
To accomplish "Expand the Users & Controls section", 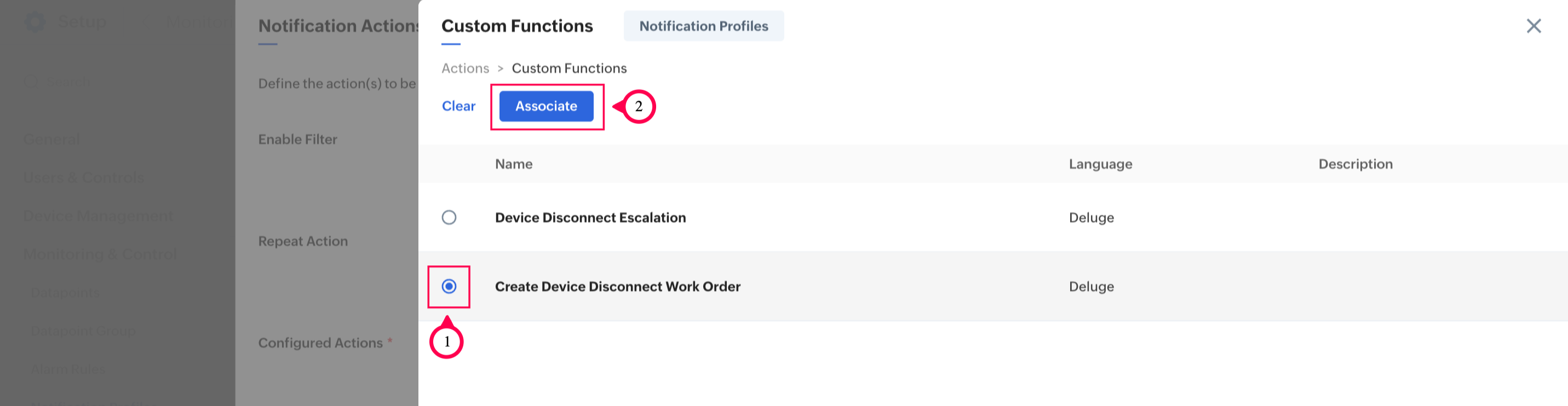I will click(83, 178).
